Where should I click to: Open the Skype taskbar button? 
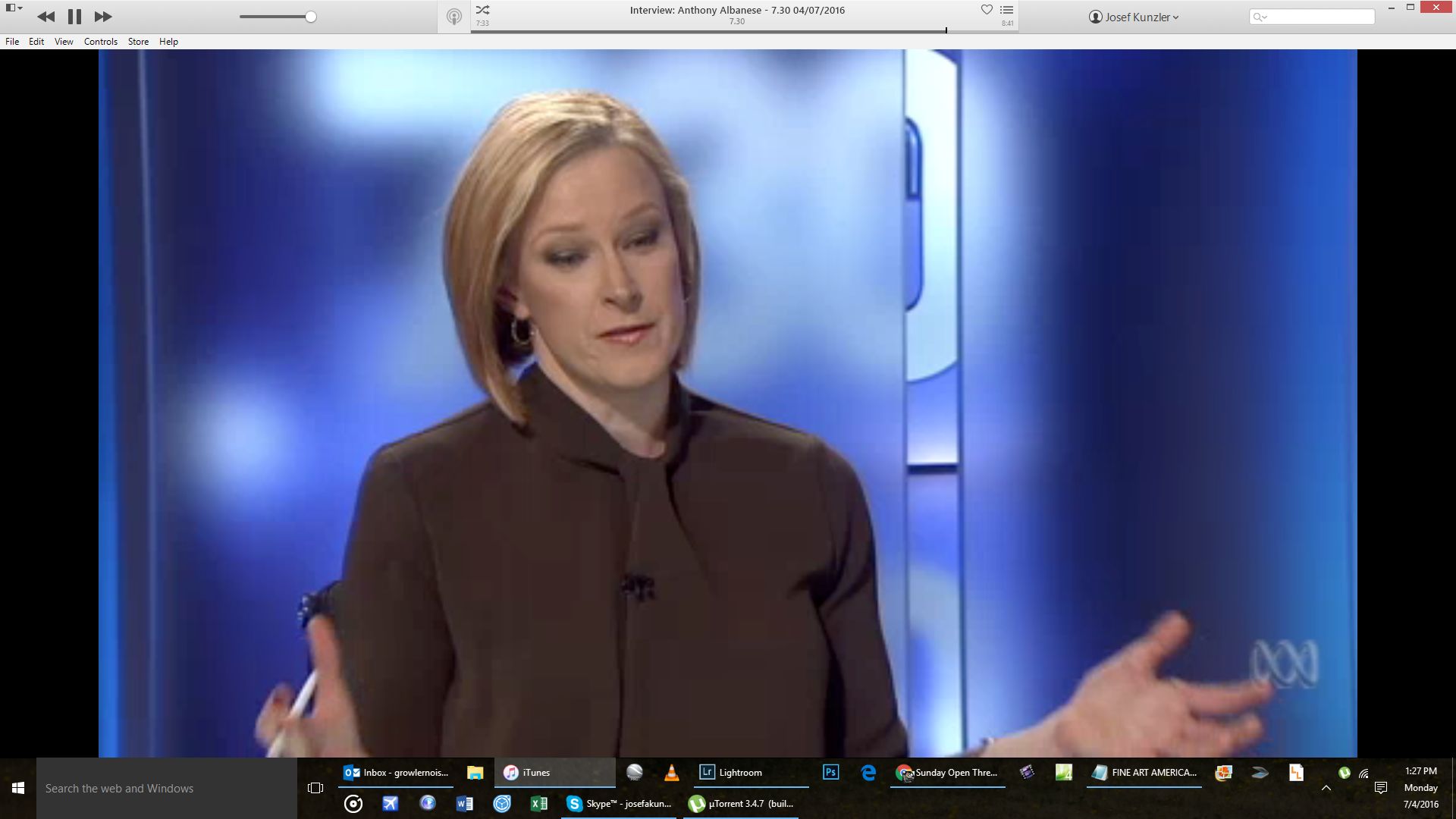pos(620,804)
